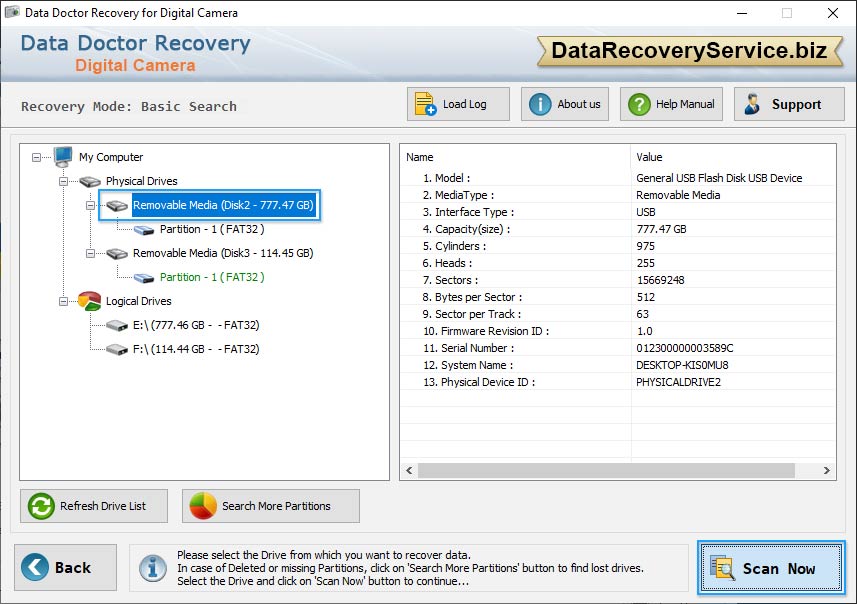Click the Support person icon
This screenshot has width=857, height=604.
[x=752, y=104]
